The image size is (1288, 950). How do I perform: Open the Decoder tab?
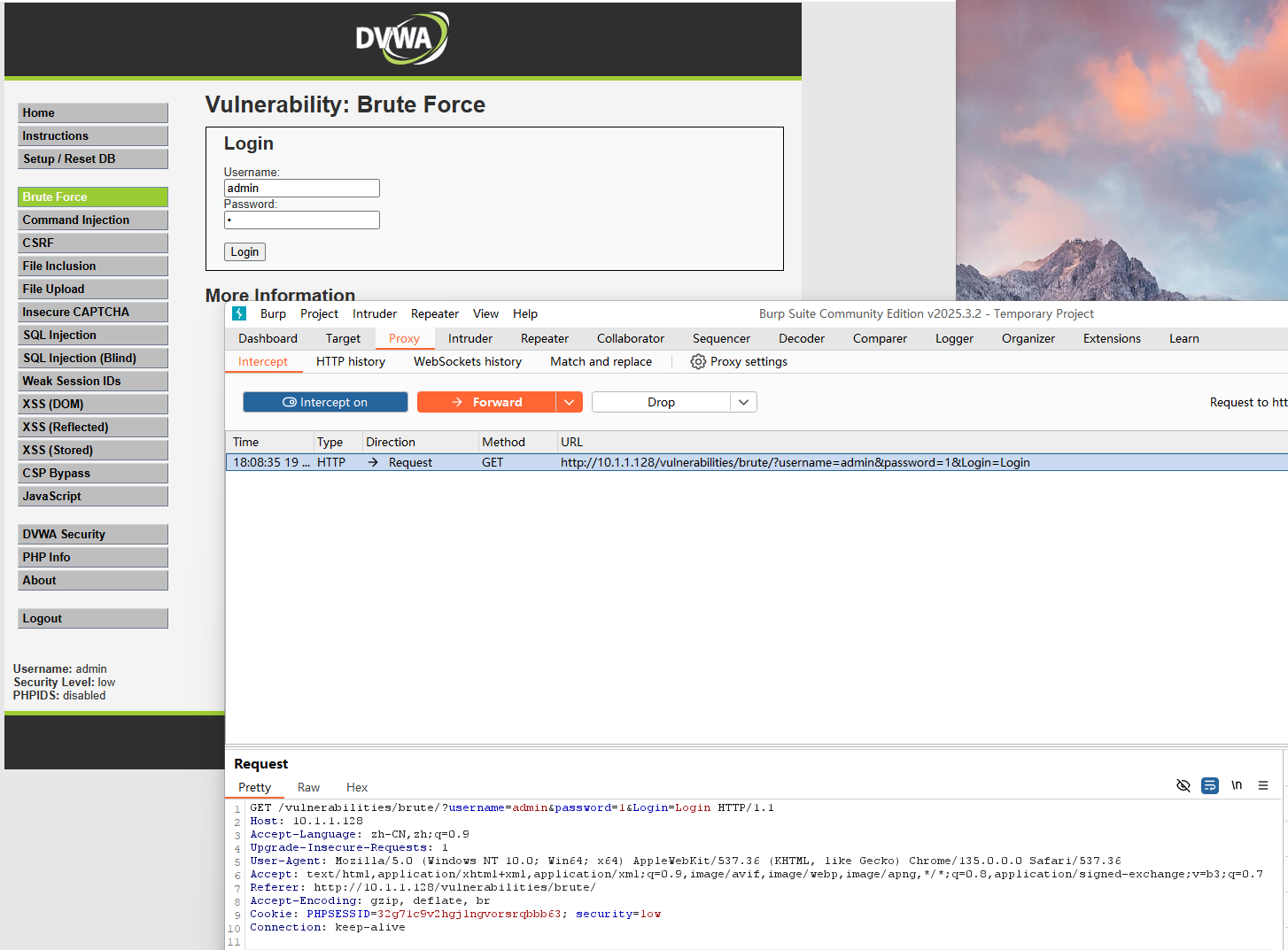click(x=802, y=338)
